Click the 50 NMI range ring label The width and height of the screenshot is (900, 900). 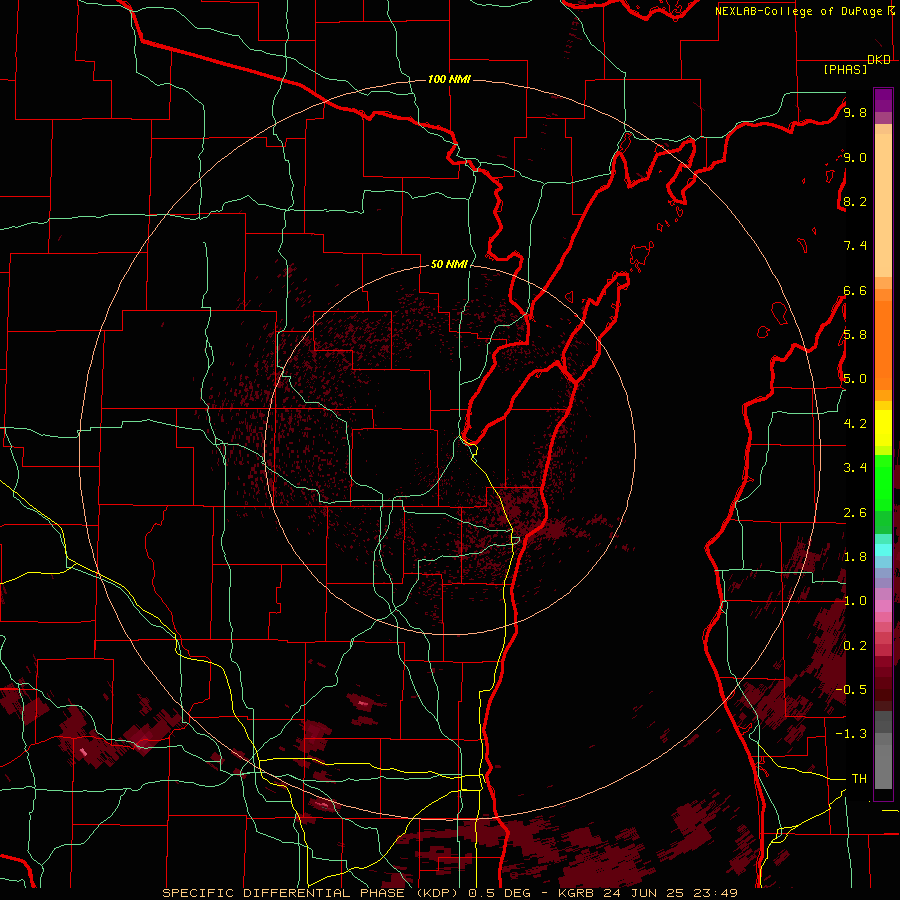click(x=449, y=264)
